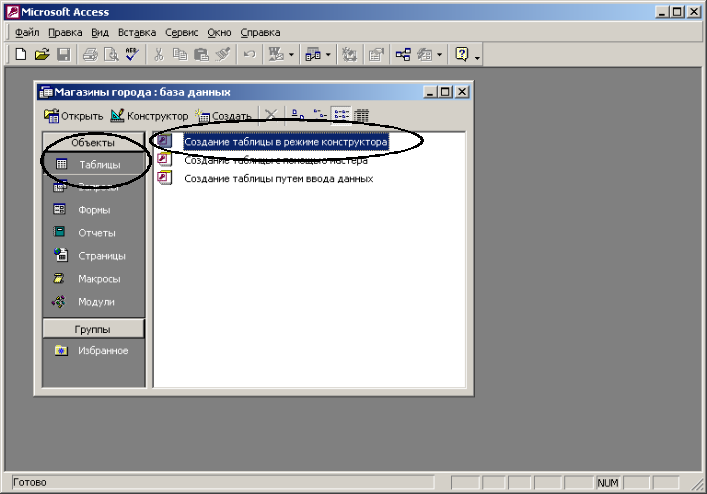
Task: Click the Analyze icon
Action: click(313, 55)
